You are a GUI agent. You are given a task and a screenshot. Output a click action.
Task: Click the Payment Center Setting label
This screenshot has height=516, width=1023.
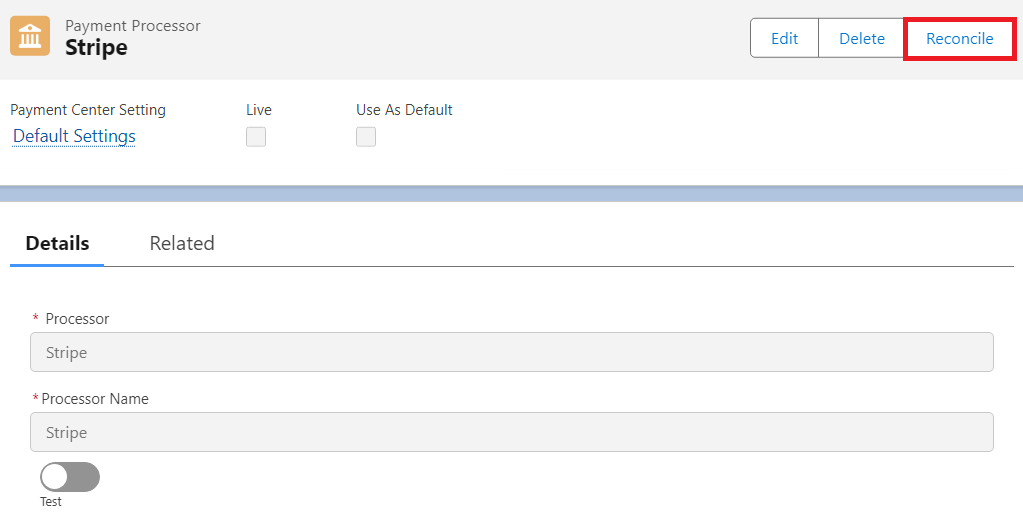(88, 110)
